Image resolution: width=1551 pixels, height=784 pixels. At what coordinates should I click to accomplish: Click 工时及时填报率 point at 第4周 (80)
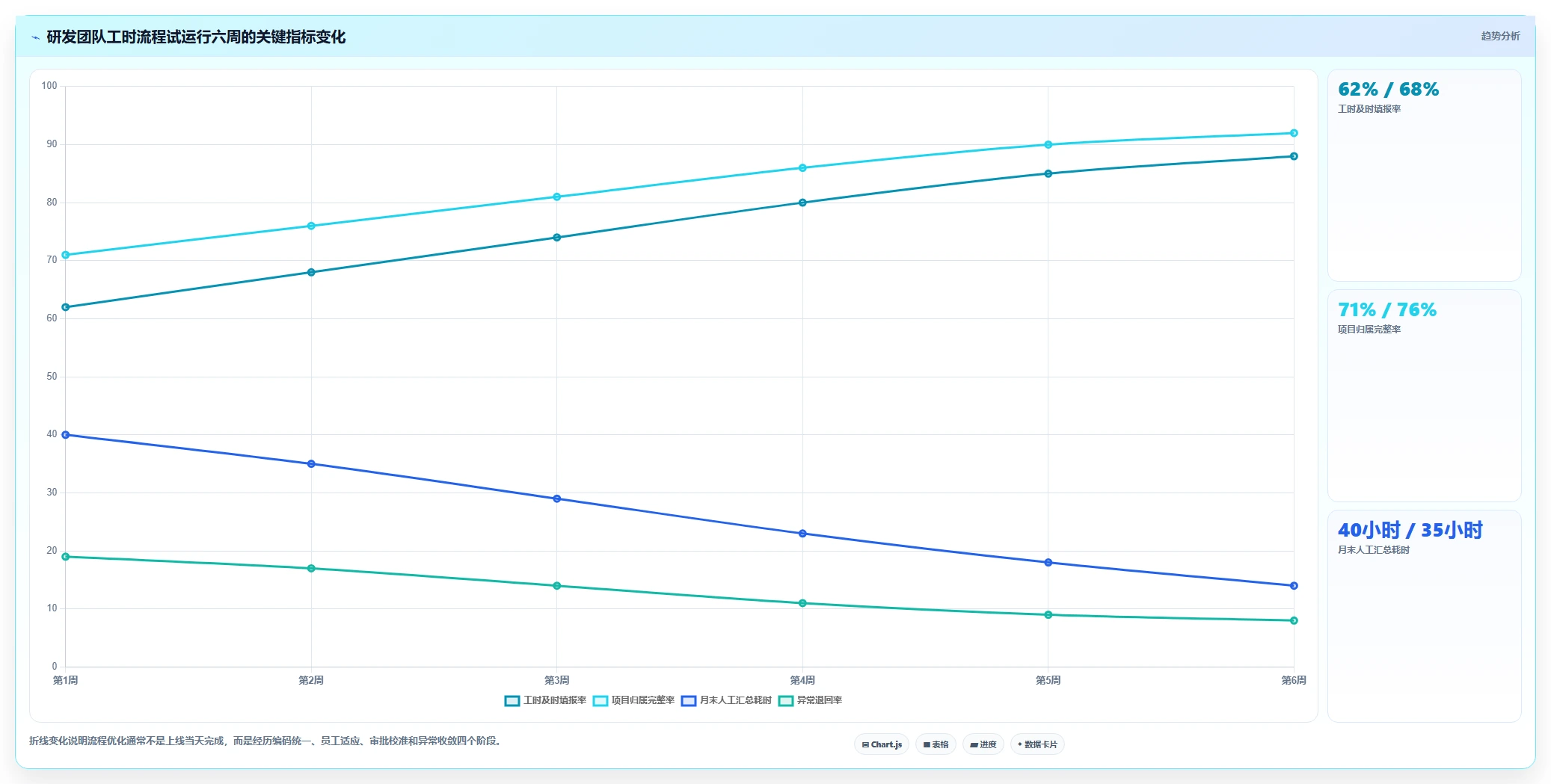(x=802, y=203)
